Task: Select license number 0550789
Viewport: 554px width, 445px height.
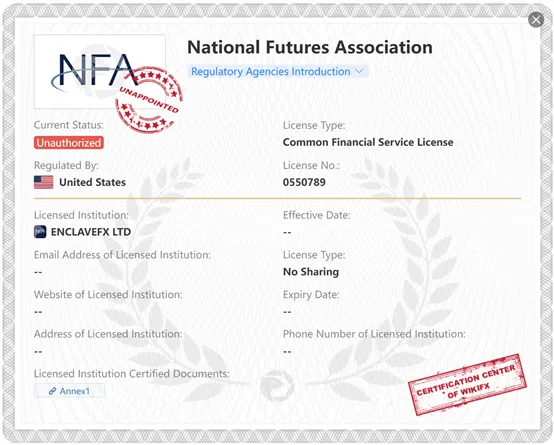Action: click(304, 182)
